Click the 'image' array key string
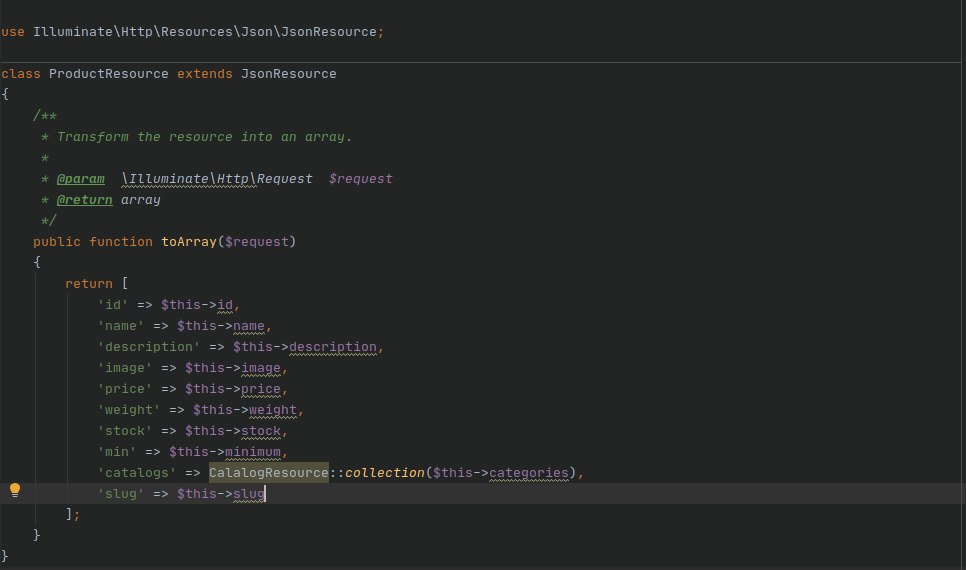 tap(124, 368)
